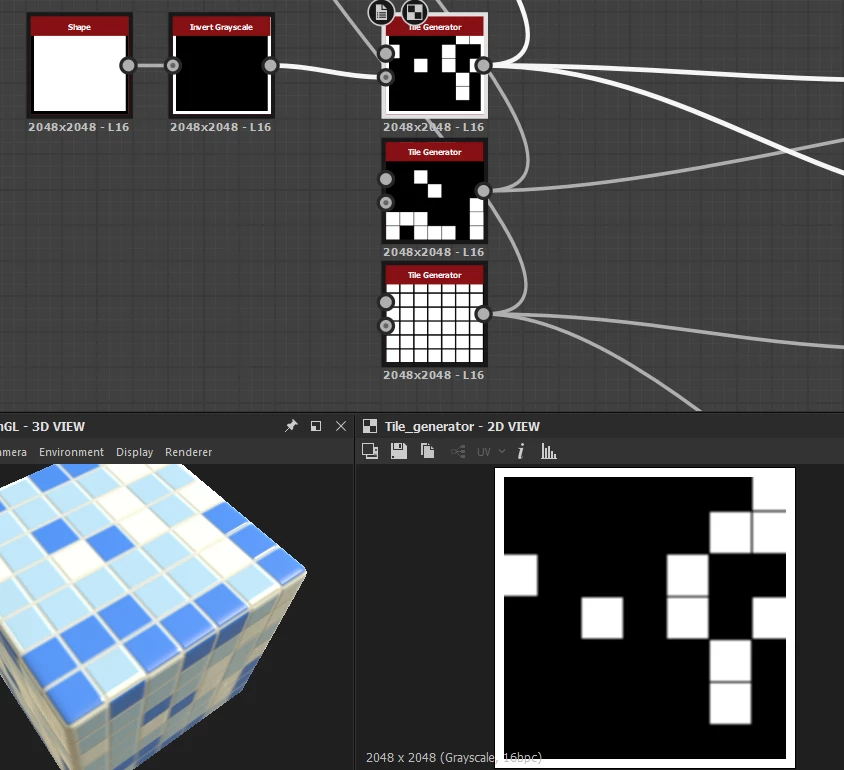
Task: Click 2048x2048 - L16 label under Invert Grayscale
Action: [x=221, y=127]
